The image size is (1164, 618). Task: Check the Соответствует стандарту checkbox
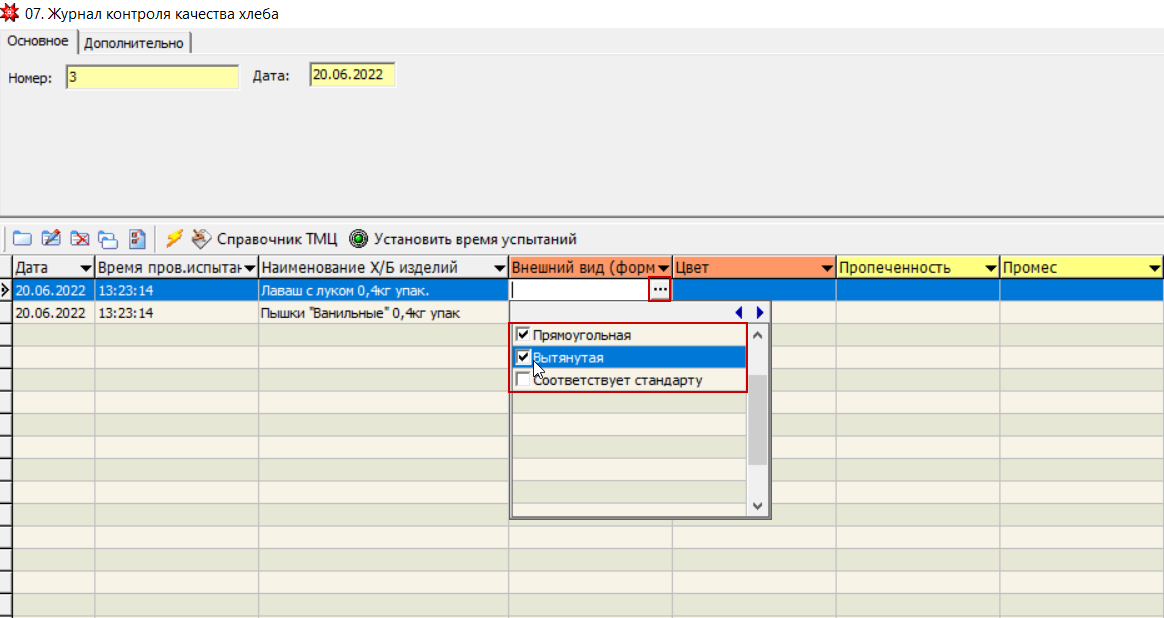(522, 380)
